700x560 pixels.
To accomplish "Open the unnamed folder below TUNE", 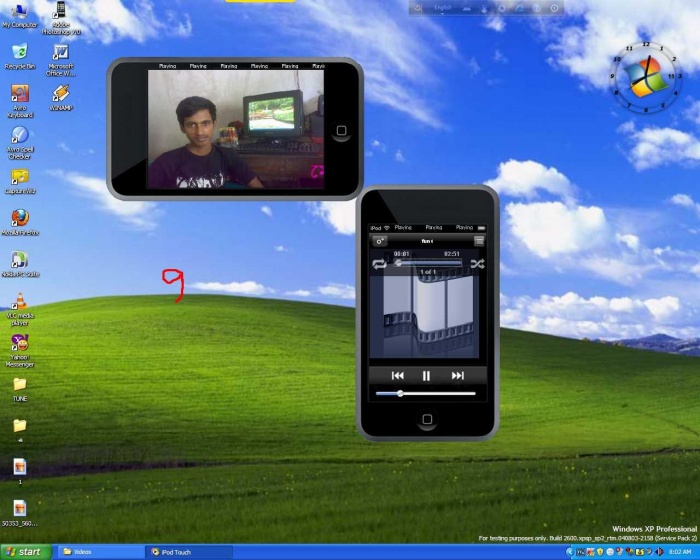I will coord(20,430).
